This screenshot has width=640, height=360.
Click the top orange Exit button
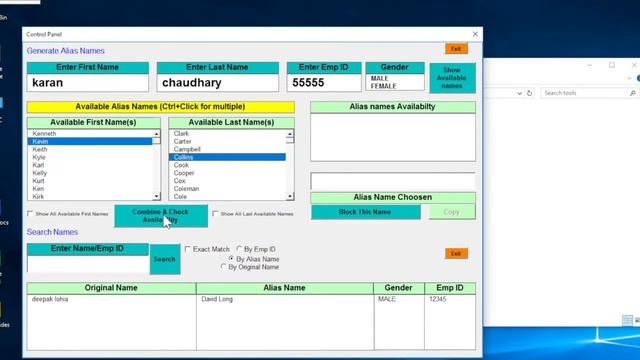456,49
